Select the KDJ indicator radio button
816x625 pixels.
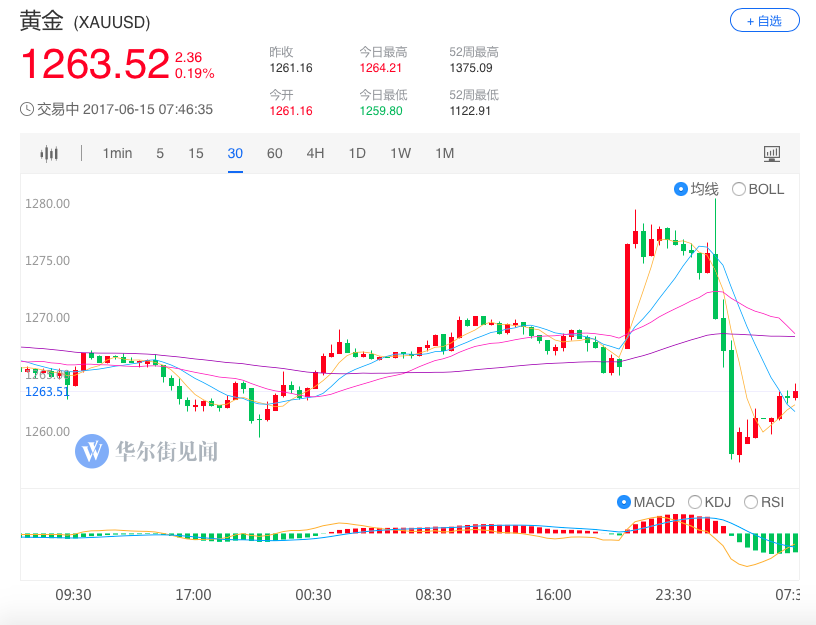tap(695, 502)
